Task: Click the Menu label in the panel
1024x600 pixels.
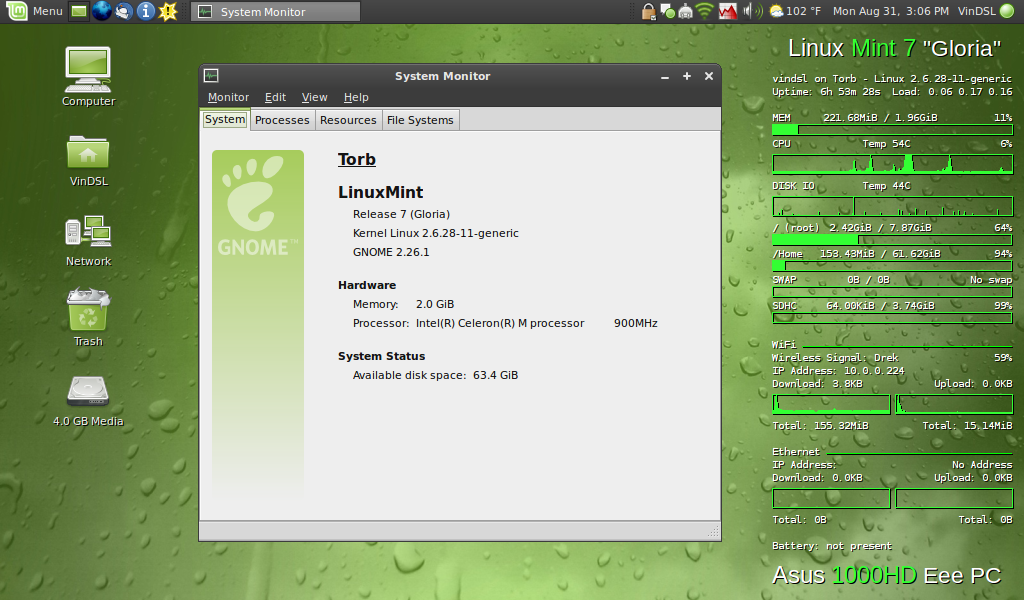Action: tap(48, 11)
